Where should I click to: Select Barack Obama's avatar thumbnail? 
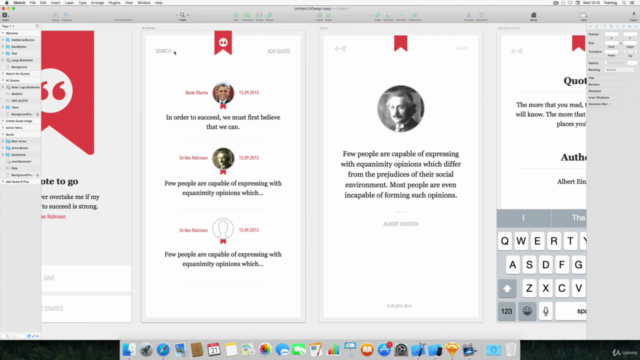[223, 93]
